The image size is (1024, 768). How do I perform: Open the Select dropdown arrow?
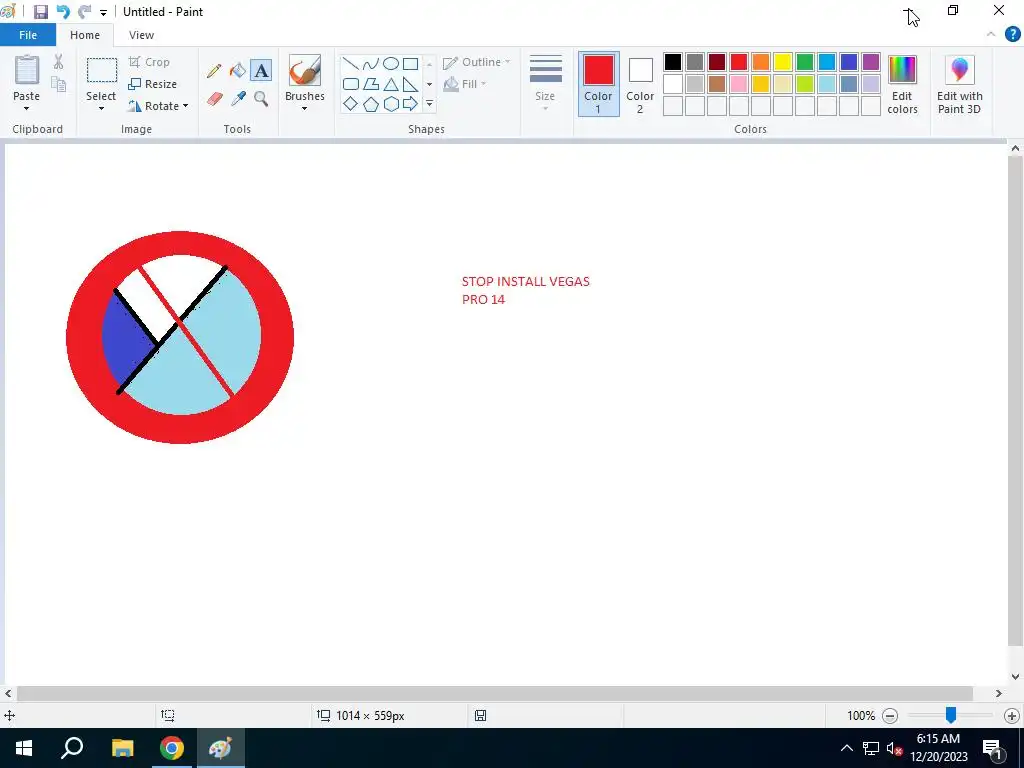pos(101,108)
